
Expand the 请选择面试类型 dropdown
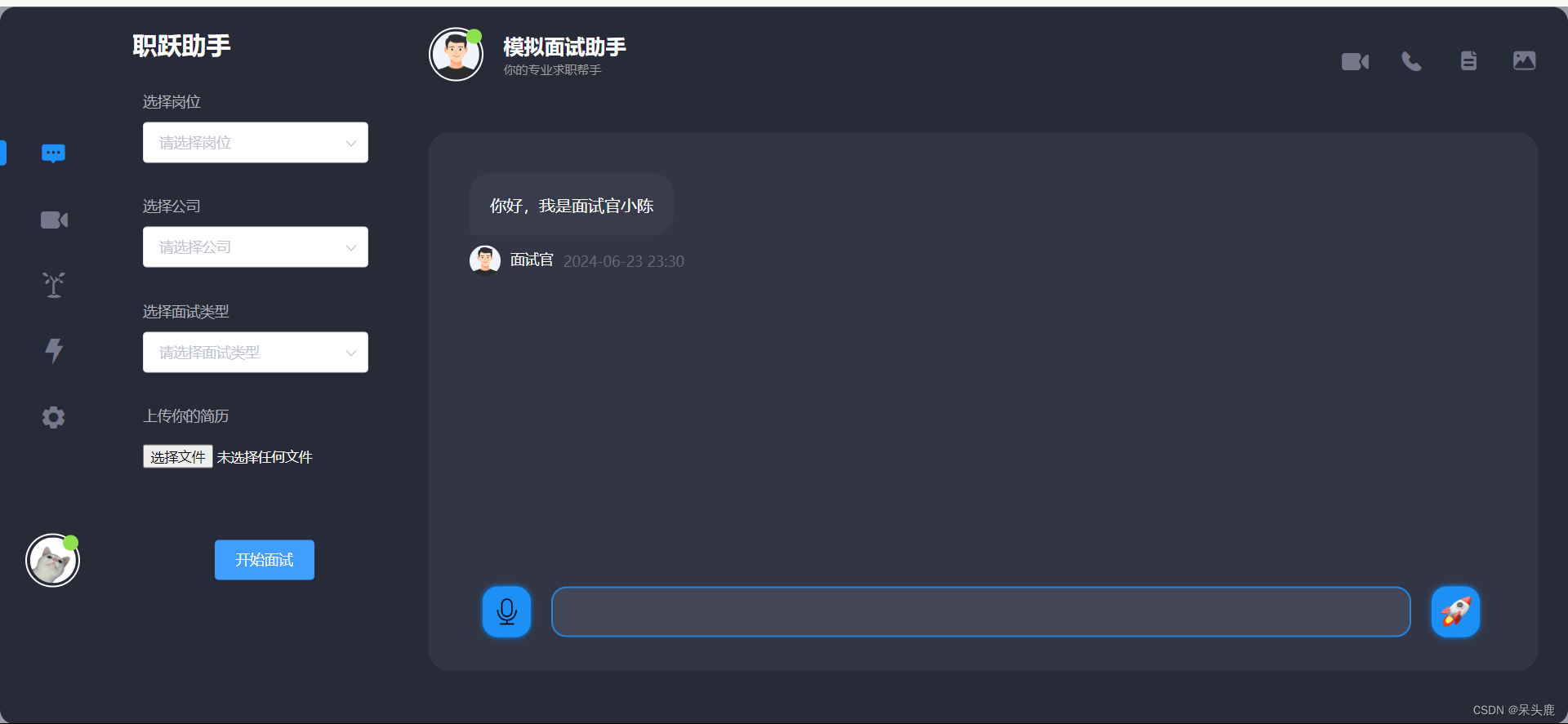(x=256, y=353)
